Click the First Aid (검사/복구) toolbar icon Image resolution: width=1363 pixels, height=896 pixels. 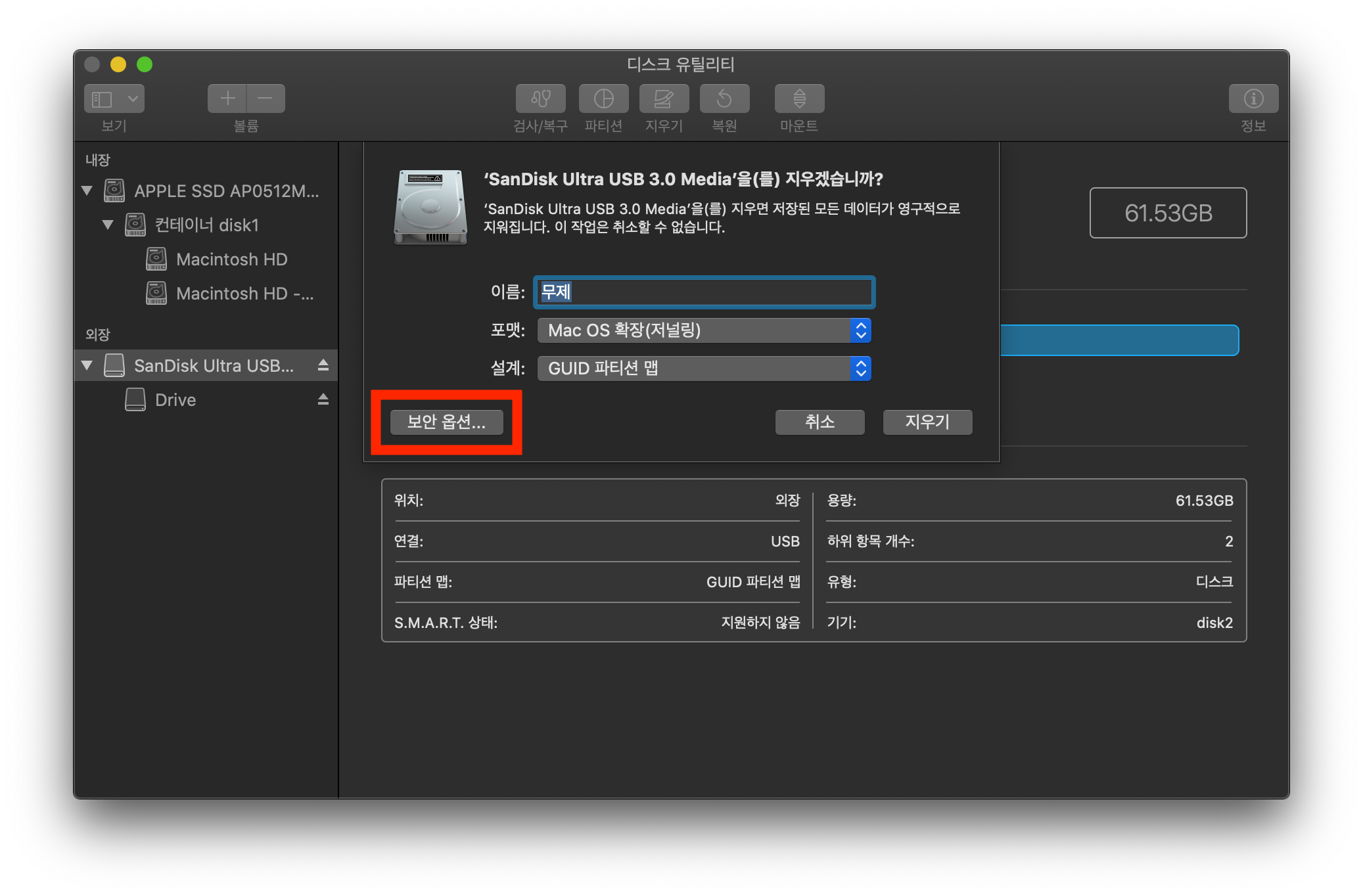(x=540, y=99)
